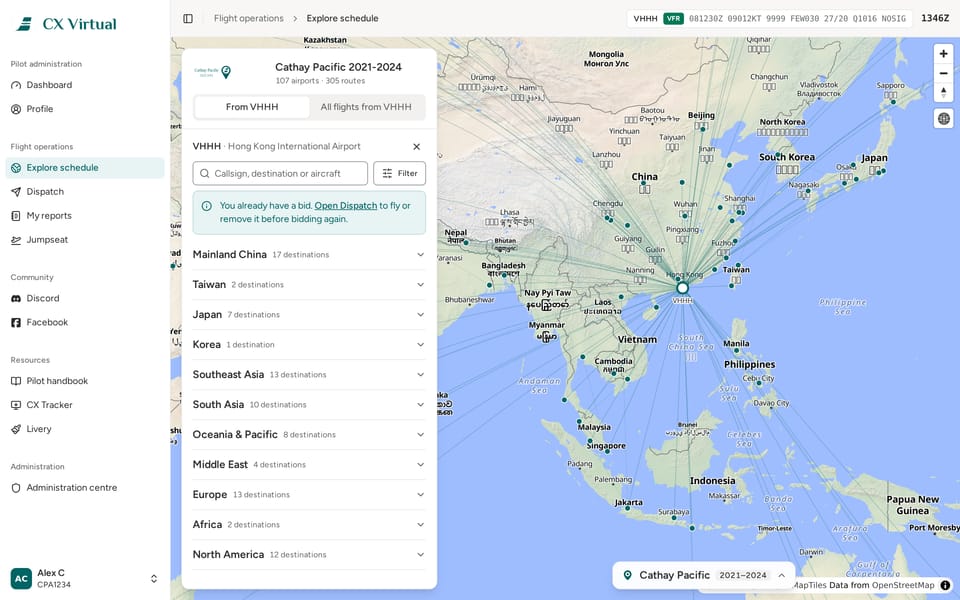This screenshot has width=960, height=600.
Task: Click the Discord icon in the sidebar
Action: [x=16, y=298]
